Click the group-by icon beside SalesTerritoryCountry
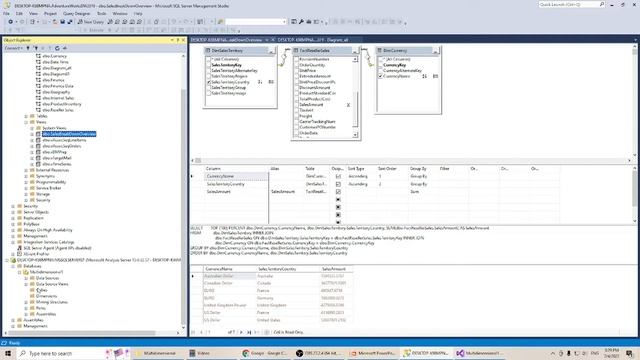The height and width of the screenshot is (360, 640). tap(271, 82)
